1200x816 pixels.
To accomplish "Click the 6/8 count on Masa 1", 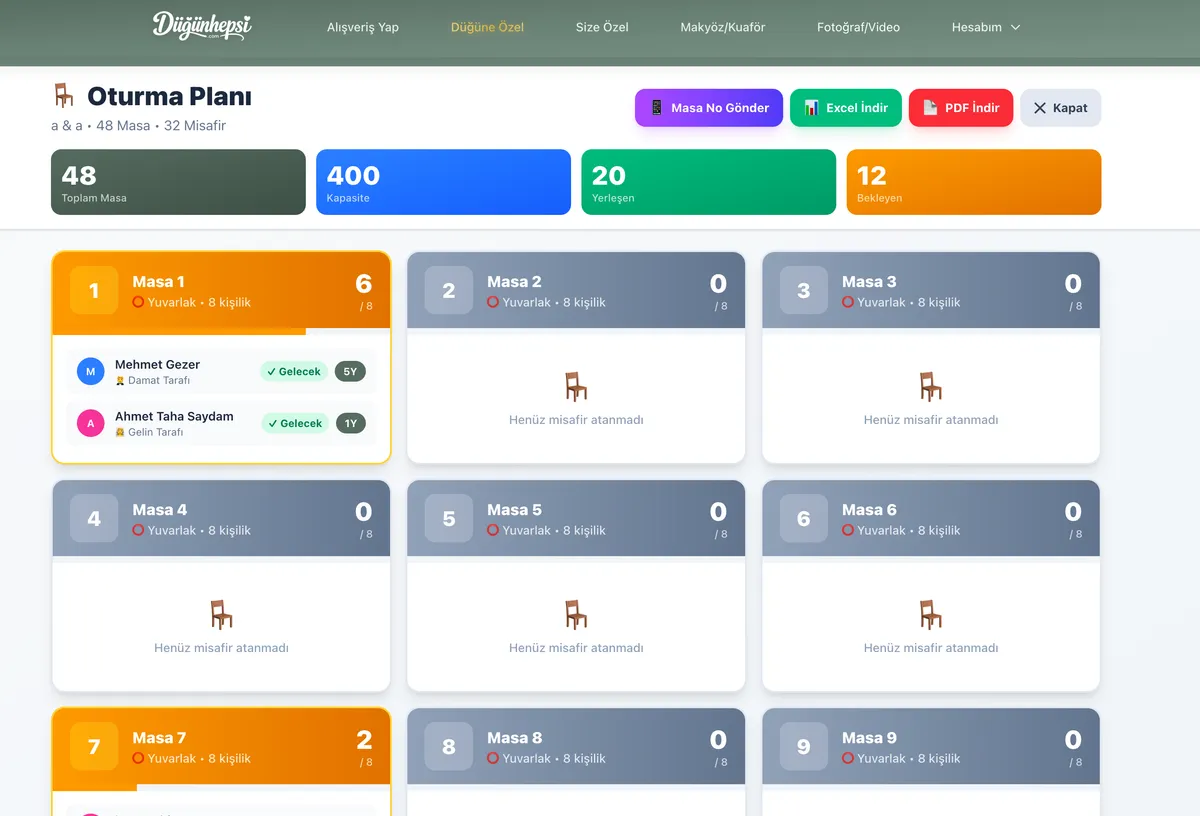I will pos(364,291).
